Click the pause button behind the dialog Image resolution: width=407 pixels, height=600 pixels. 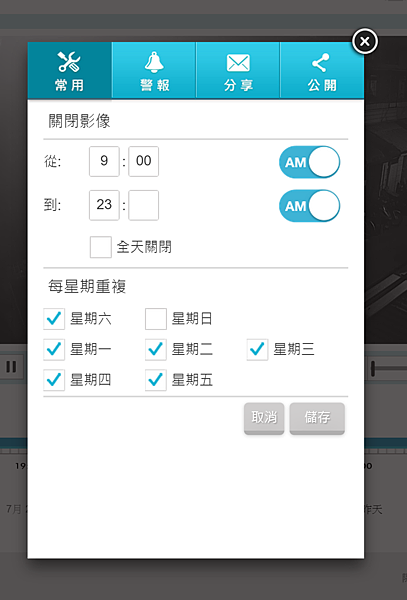click(11, 367)
